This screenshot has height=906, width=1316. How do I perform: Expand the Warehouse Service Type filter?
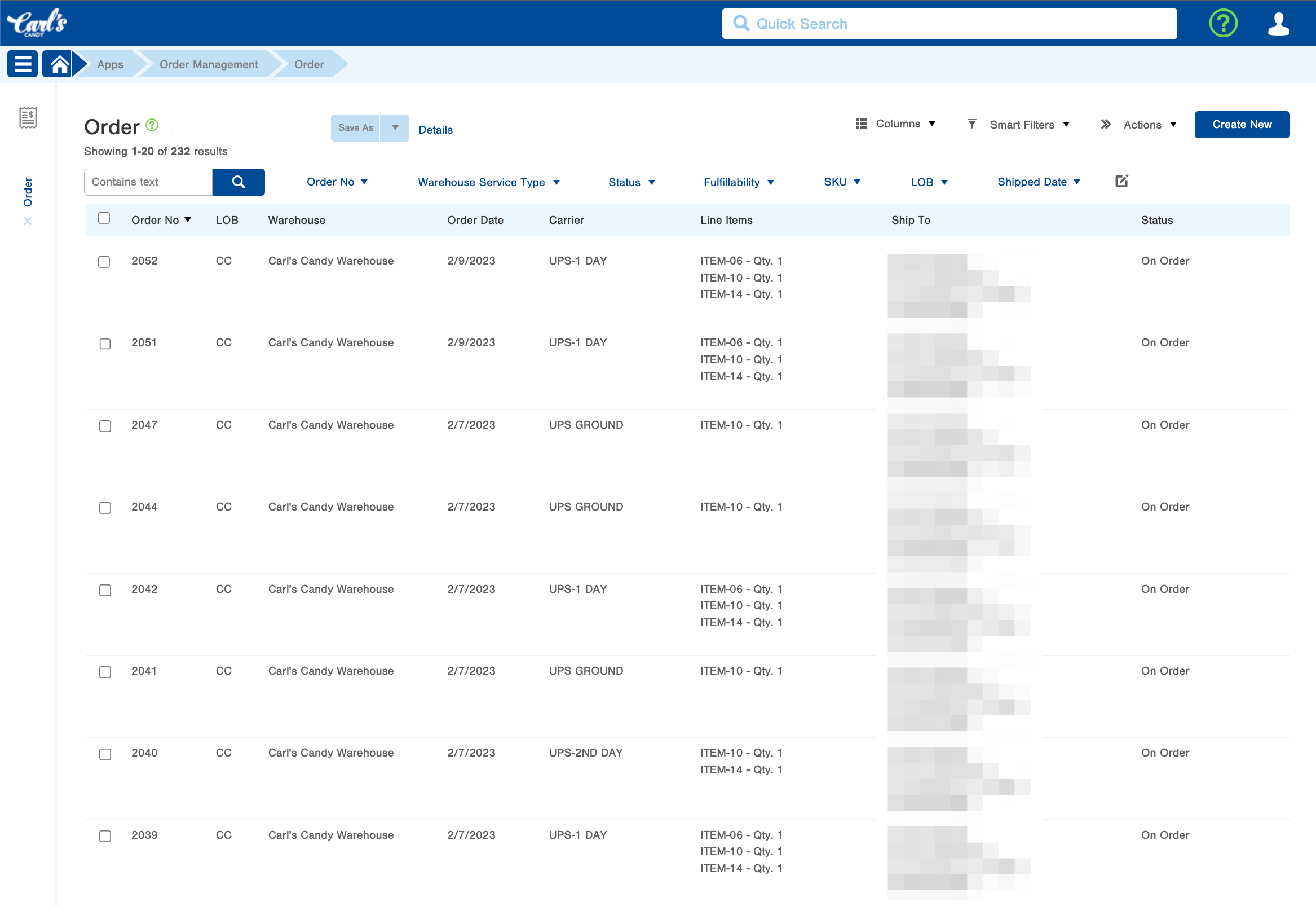(488, 182)
